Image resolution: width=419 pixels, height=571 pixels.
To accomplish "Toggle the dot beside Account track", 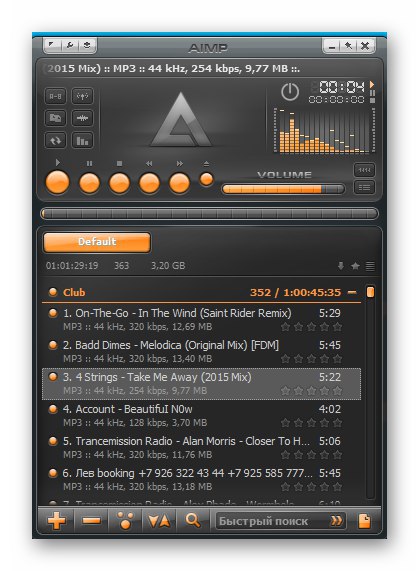I will pyautogui.click(x=53, y=409).
